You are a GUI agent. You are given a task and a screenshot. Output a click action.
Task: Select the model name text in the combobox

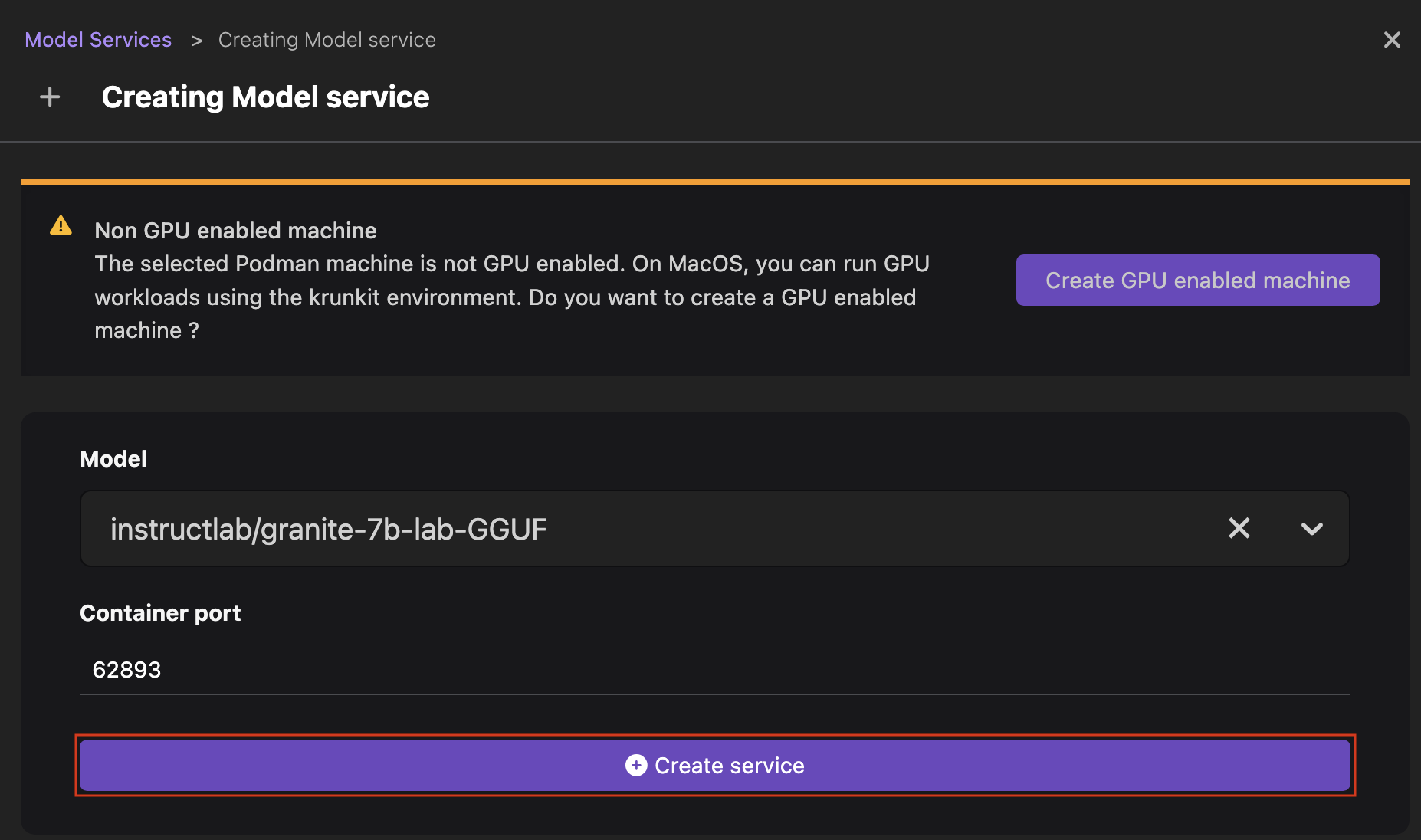(329, 528)
